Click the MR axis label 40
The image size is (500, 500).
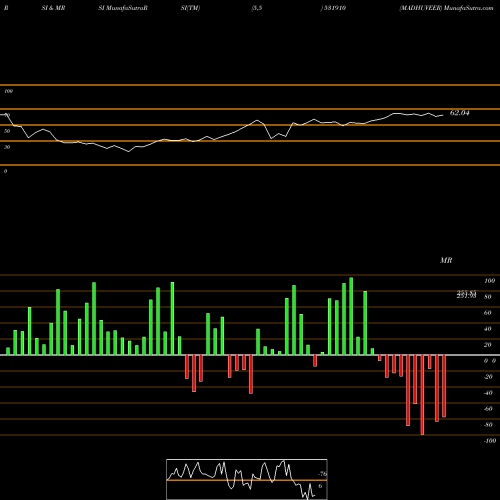click(488, 329)
